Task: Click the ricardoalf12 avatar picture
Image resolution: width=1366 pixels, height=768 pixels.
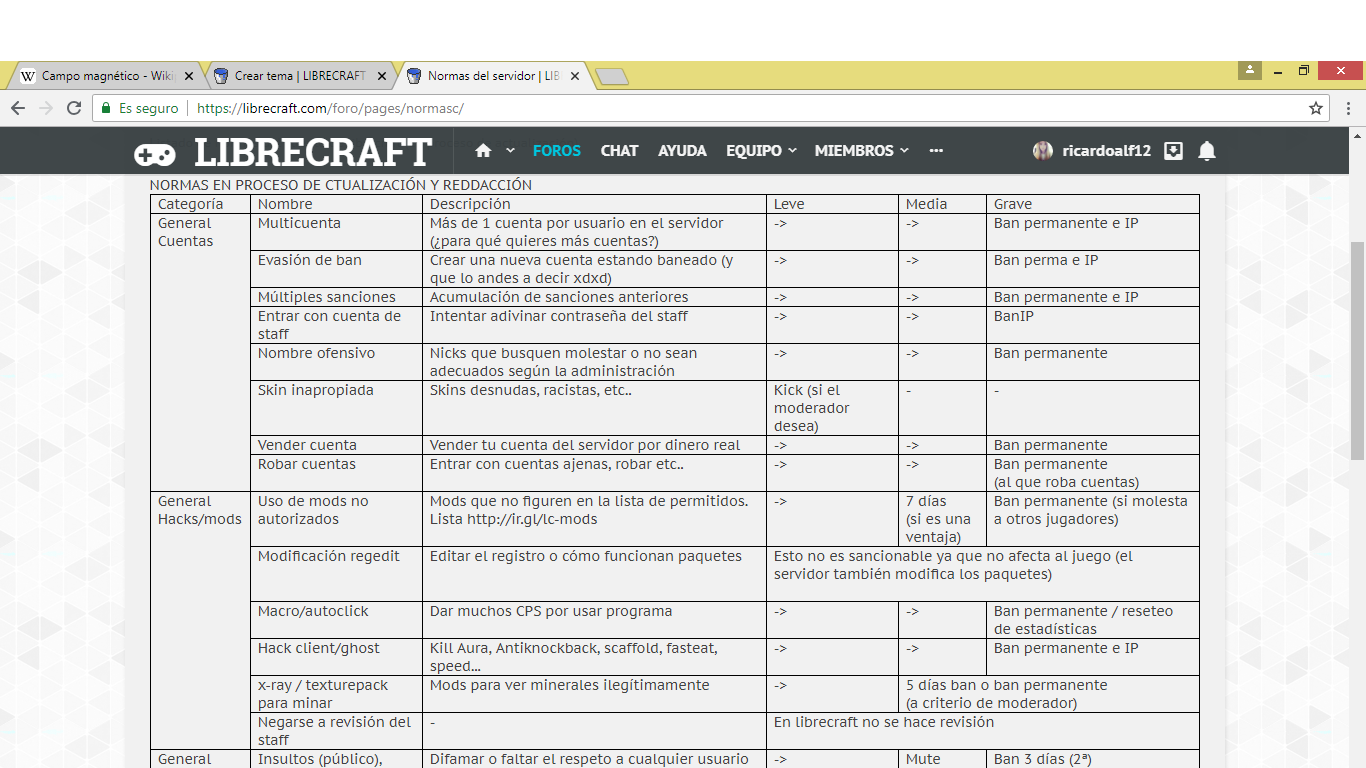Action: click(1043, 151)
